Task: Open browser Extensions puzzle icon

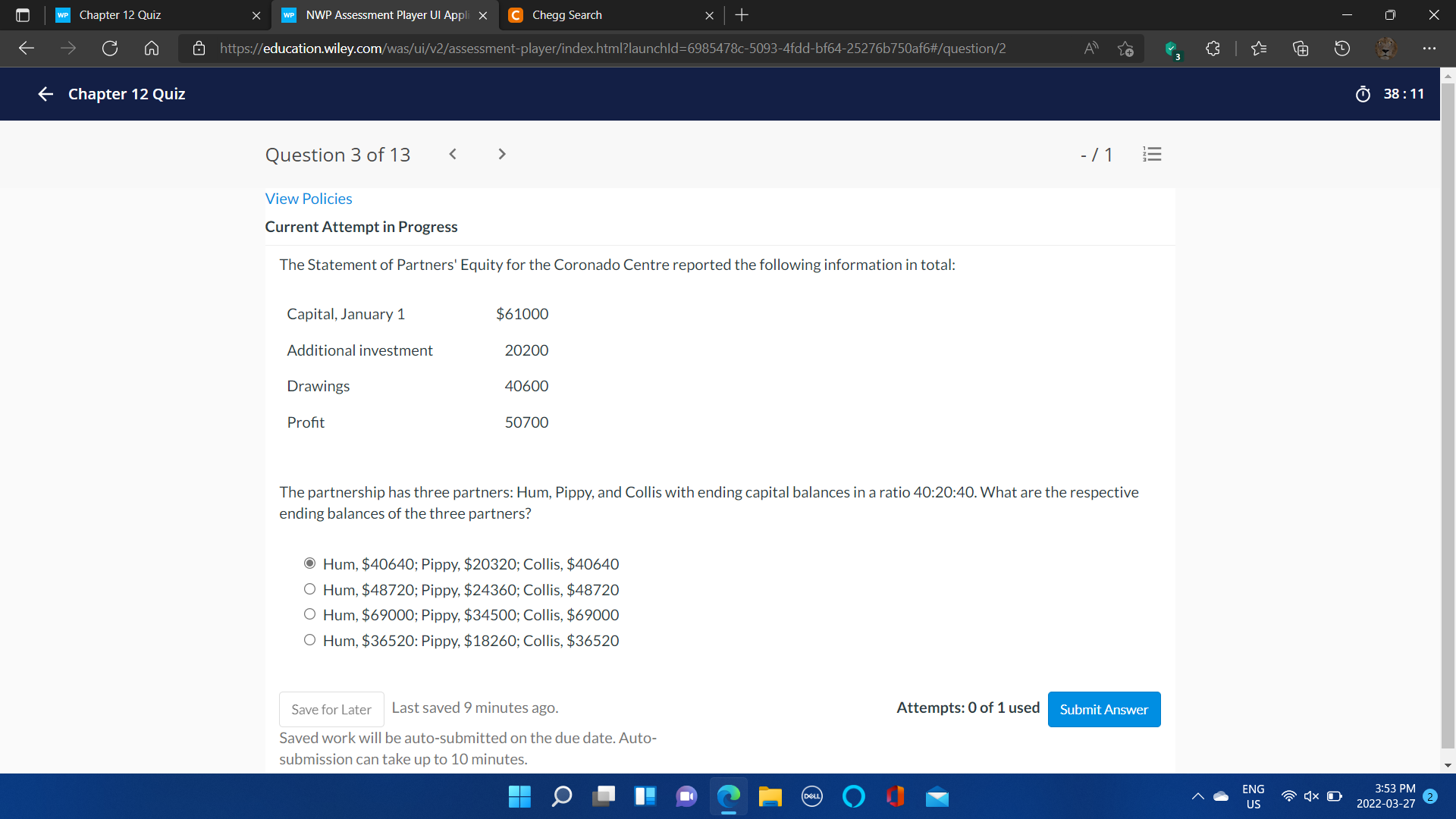Action: (x=1213, y=49)
